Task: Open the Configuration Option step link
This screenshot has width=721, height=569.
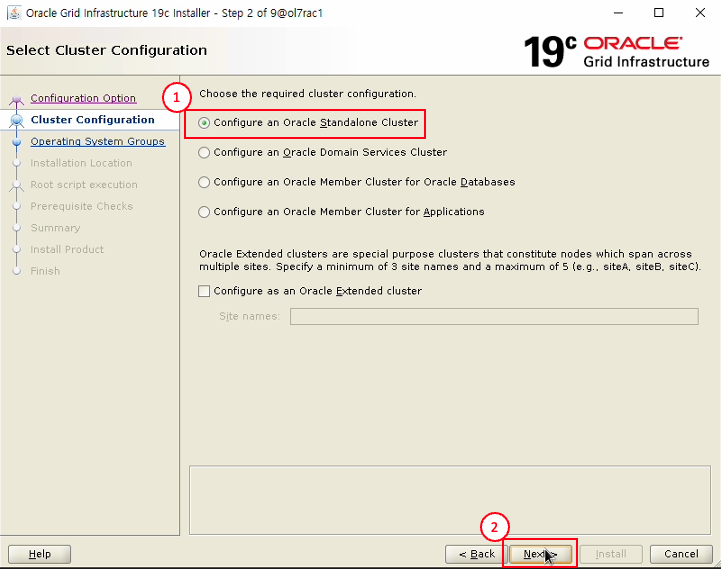Action: (83, 98)
